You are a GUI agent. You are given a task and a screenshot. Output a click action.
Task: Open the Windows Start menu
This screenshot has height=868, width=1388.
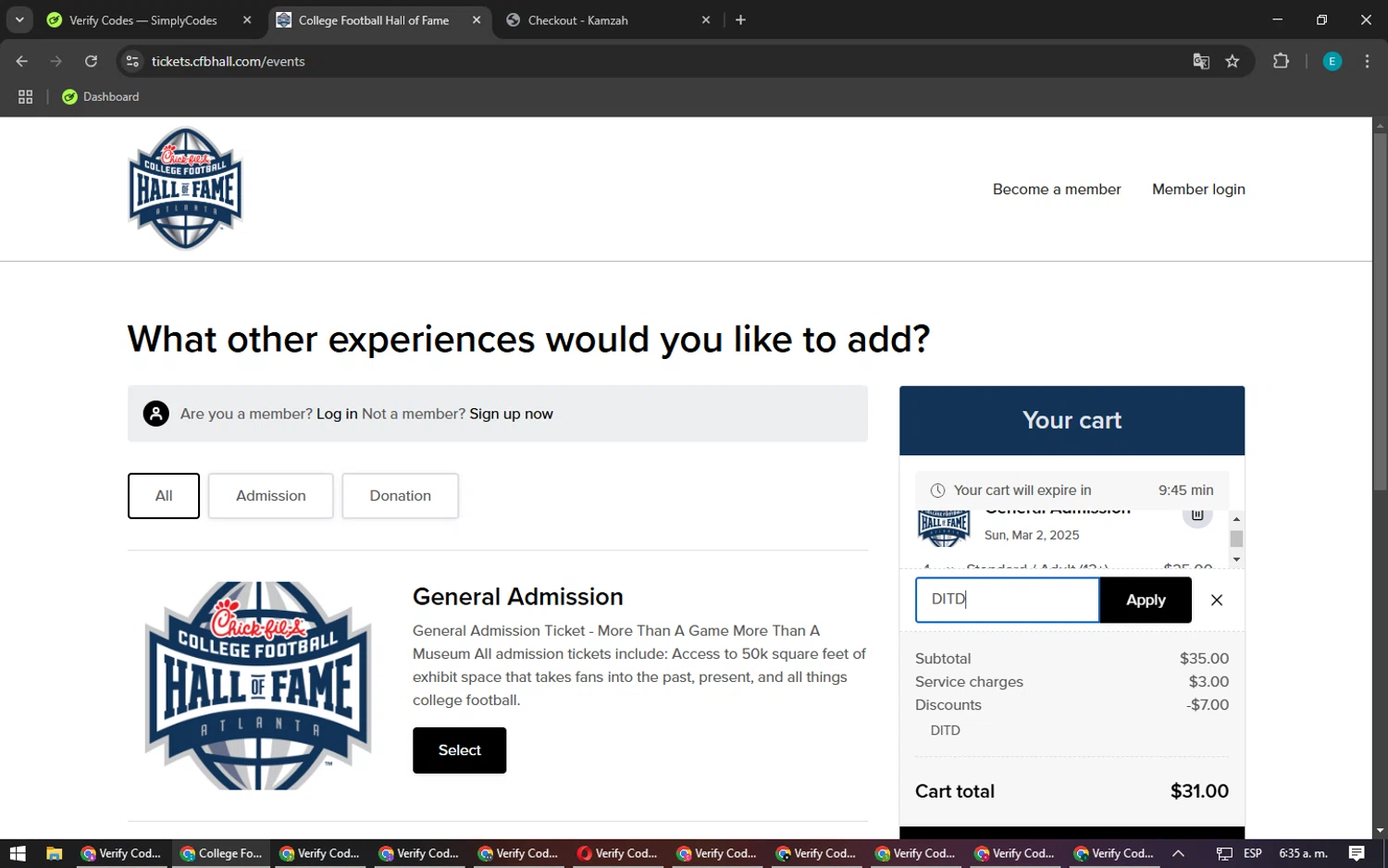click(x=18, y=853)
